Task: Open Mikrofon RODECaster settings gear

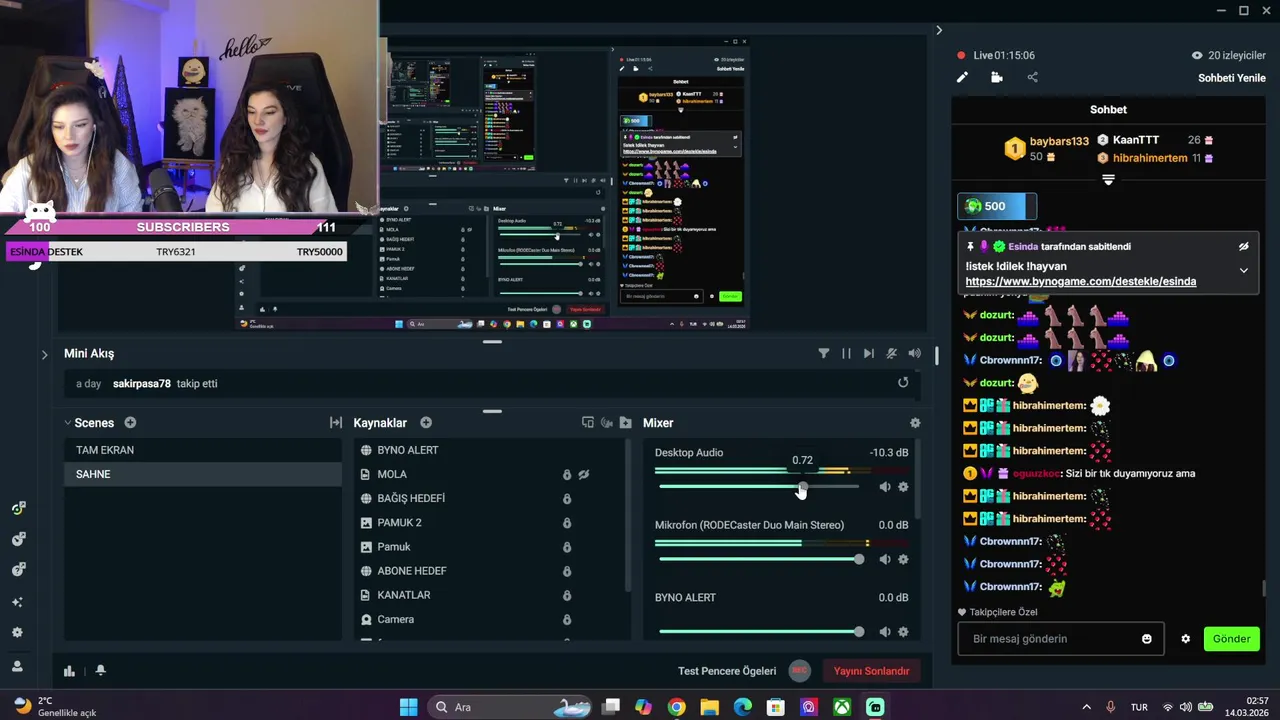Action: click(x=903, y=559)
